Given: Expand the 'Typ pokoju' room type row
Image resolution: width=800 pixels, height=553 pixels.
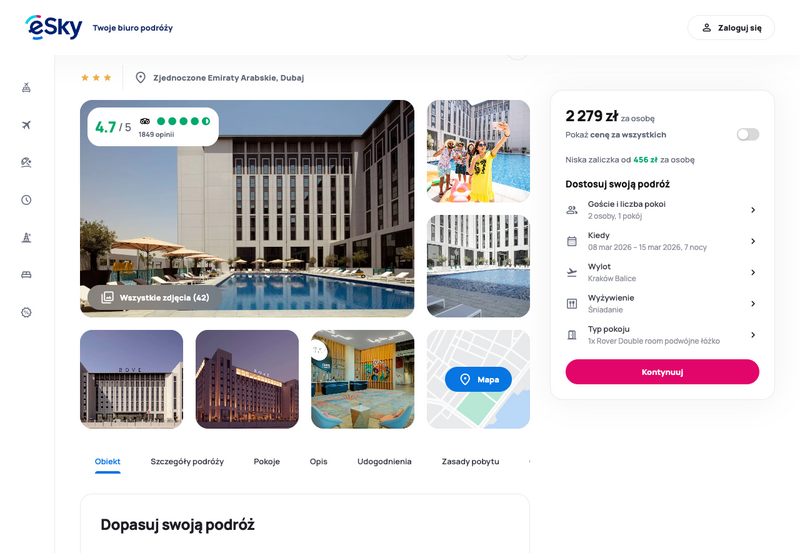Looking at the screenshot, I should pyautogui.click(x=662, y=335).
